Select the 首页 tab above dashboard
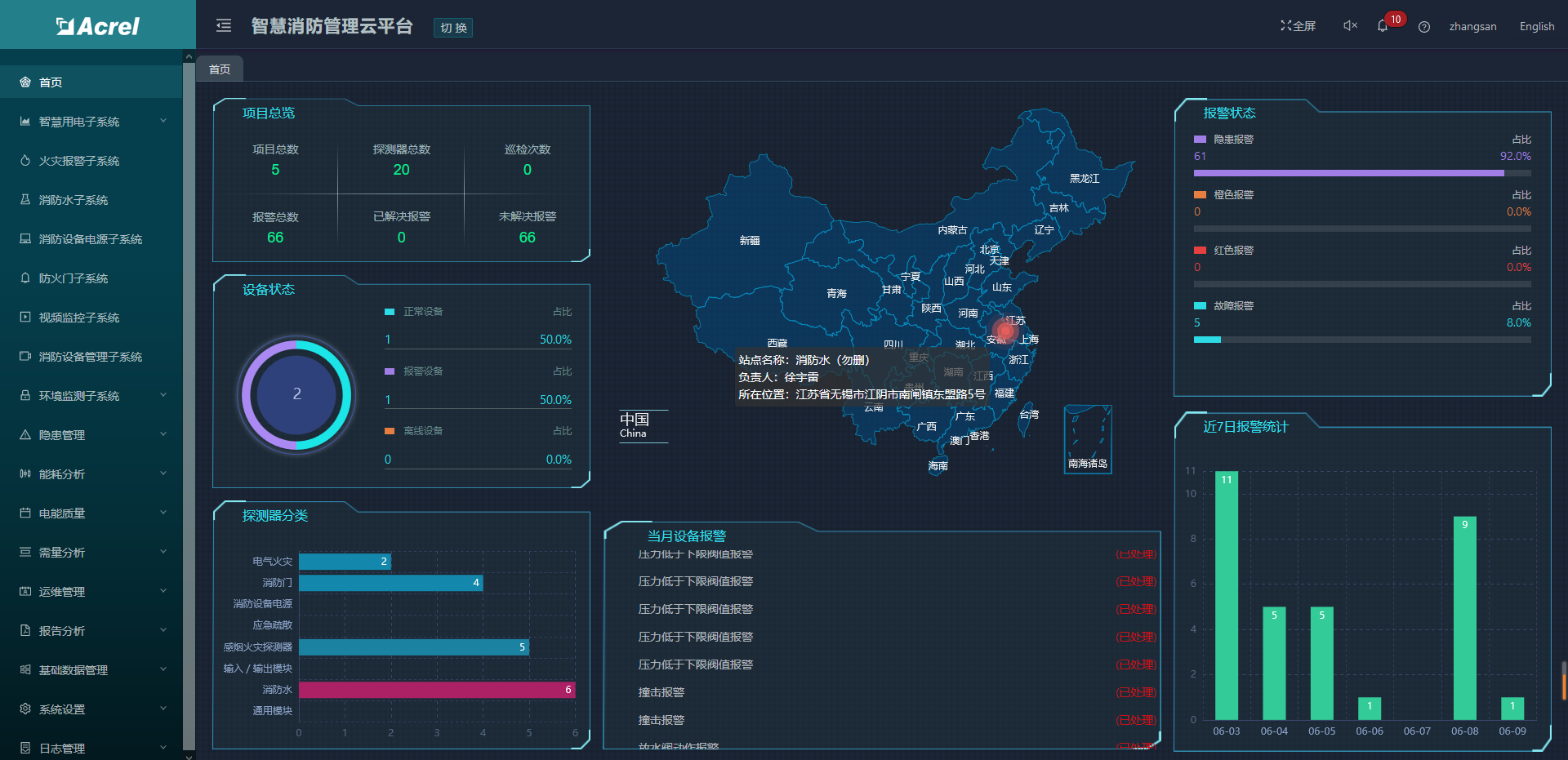The width and height of the screenshot is (1568, 760). [220, 69]
